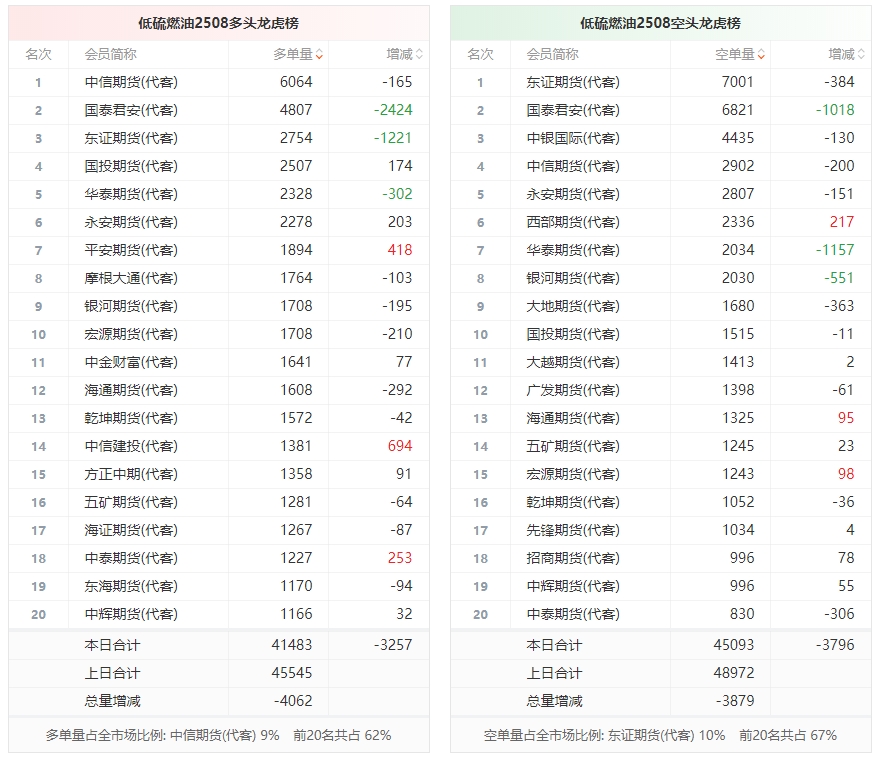This screenshot has height=759, width=881.
Task: Select 中金财富(代客) row
Action: coord(219,362)
